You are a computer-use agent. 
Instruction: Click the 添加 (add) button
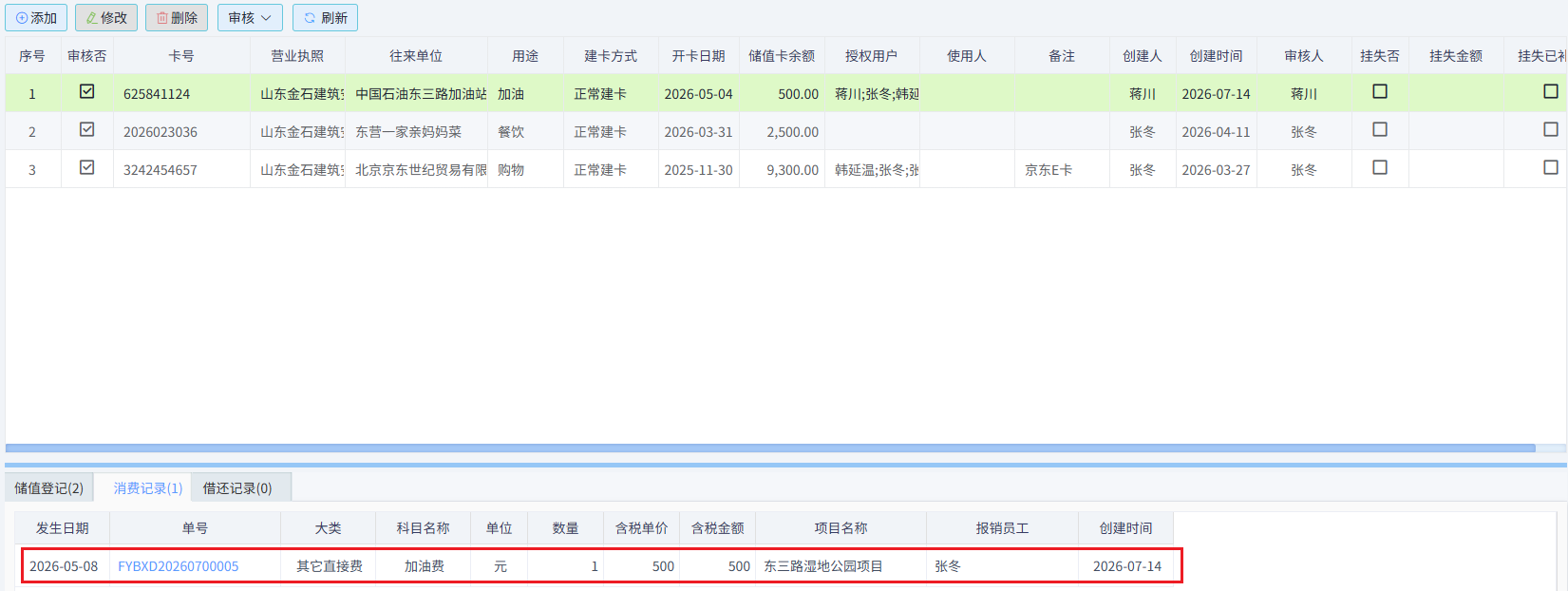click(x=36, y=18)
